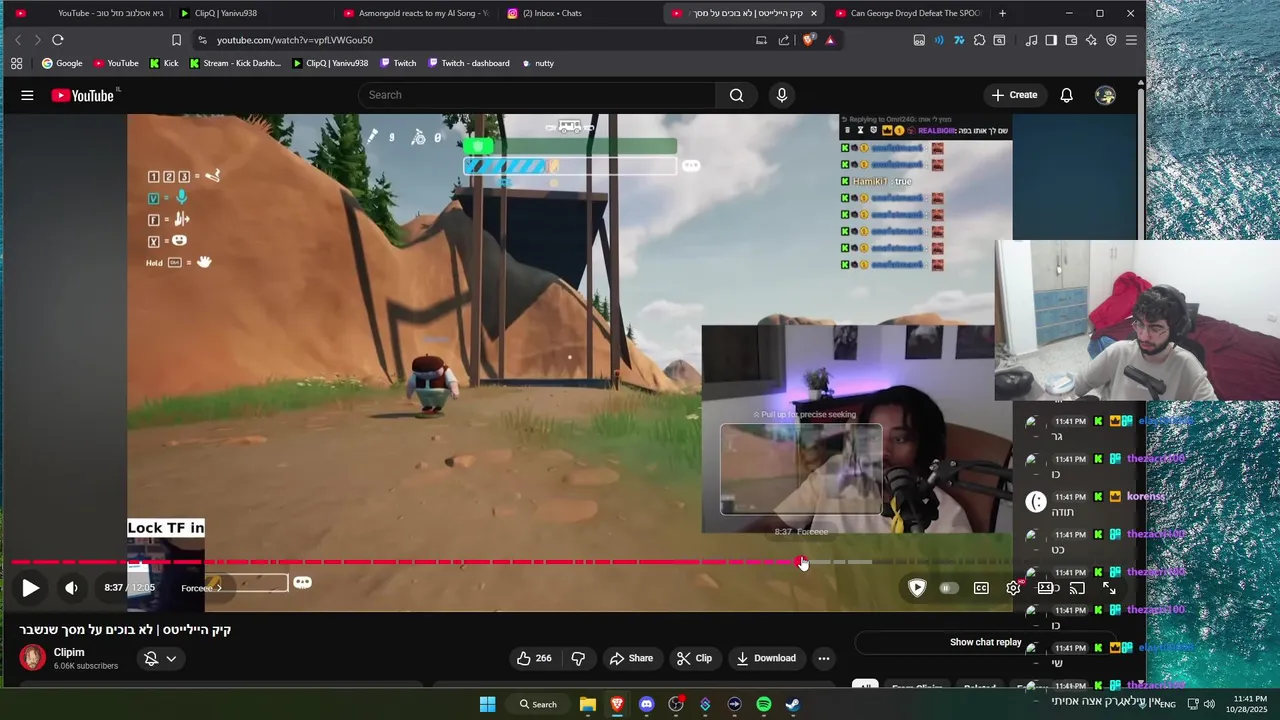Toggle the autoplay switch
Viewport: 1280px width, 720px height.
click(x=948, y=588)
